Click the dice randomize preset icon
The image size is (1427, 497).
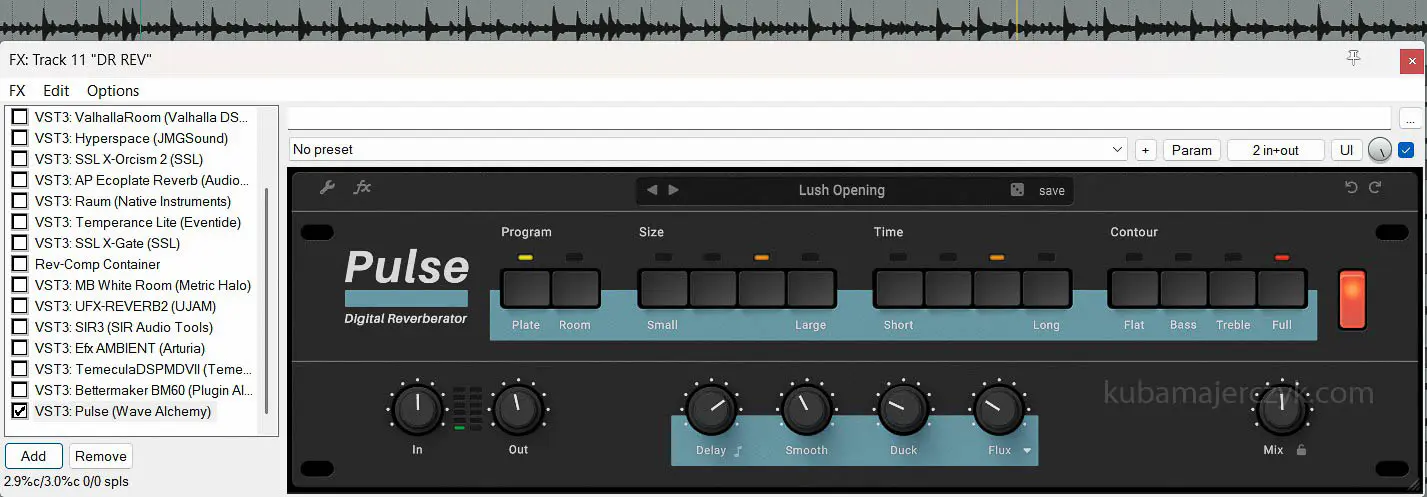click(1017, 190)
